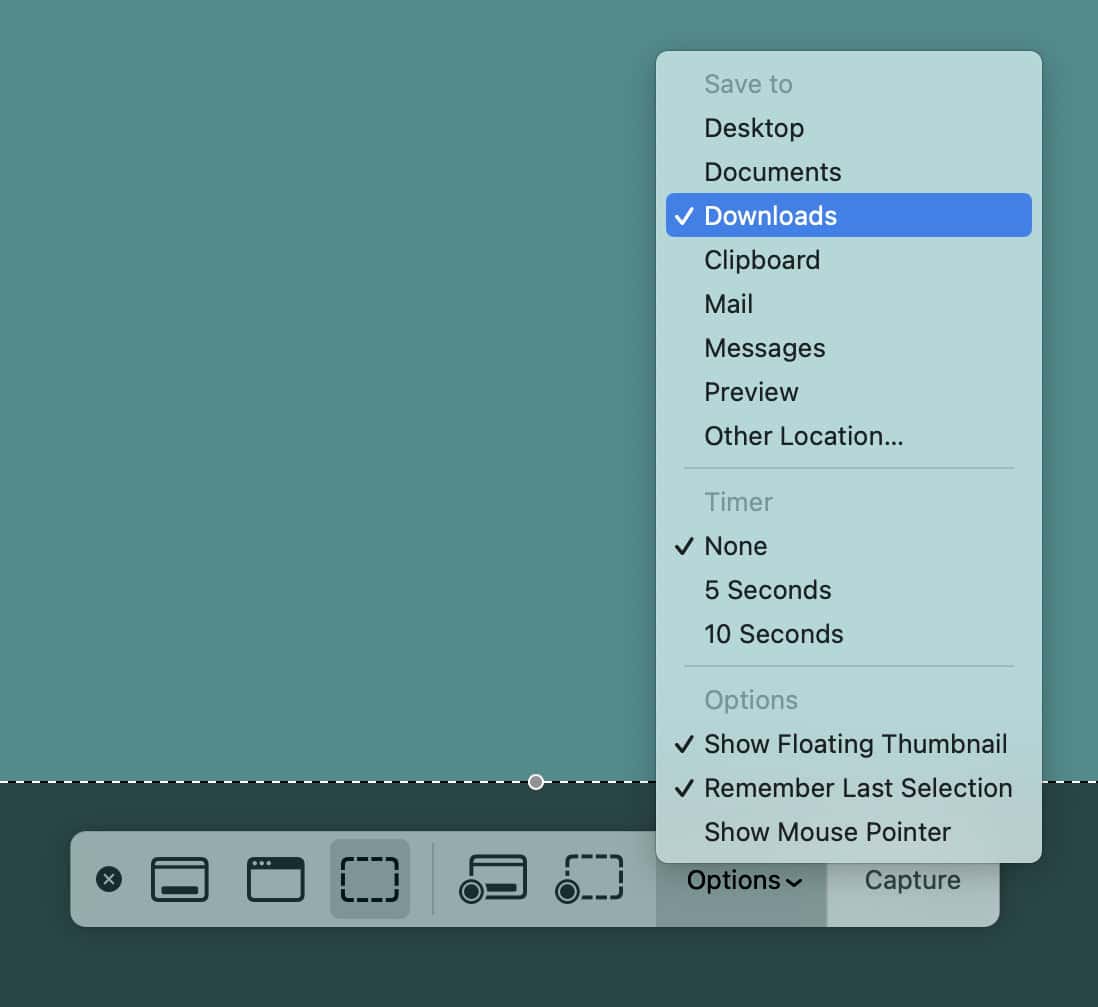Select the Capture Selected Portion tool

tap(369, 879)
